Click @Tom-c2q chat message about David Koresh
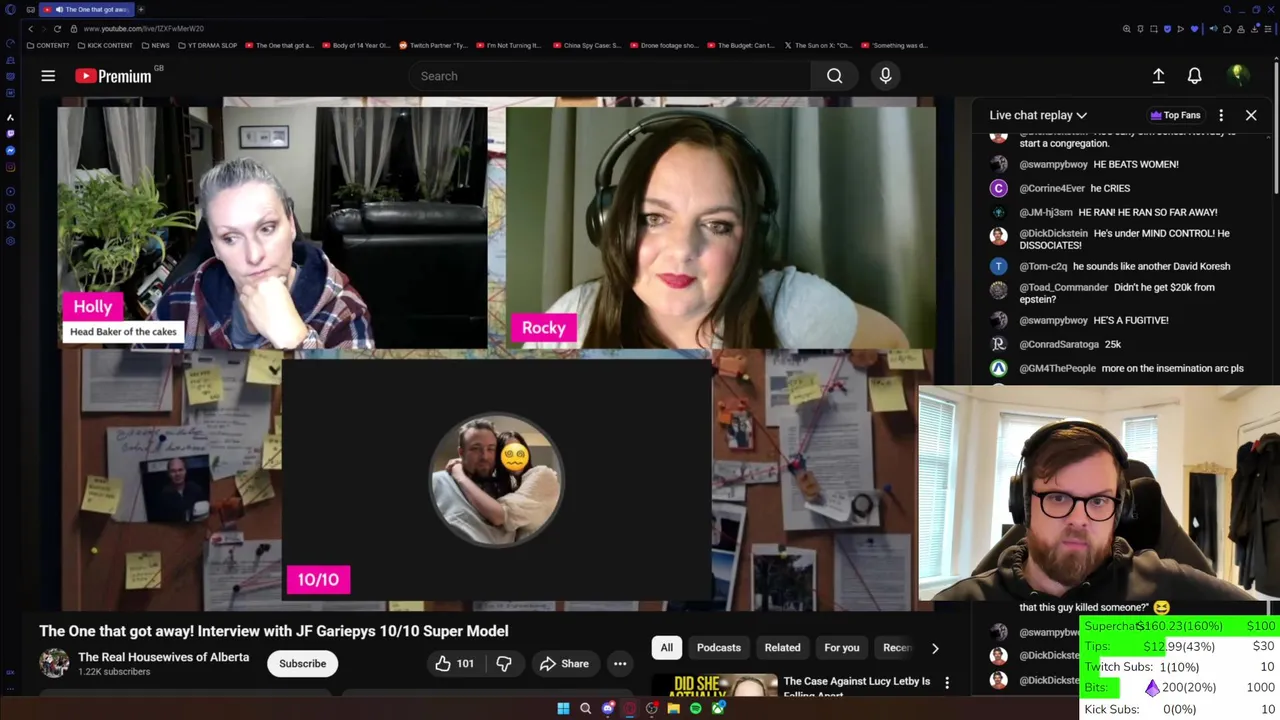Screen dimensions: 1280x720 coord(1125,266)
